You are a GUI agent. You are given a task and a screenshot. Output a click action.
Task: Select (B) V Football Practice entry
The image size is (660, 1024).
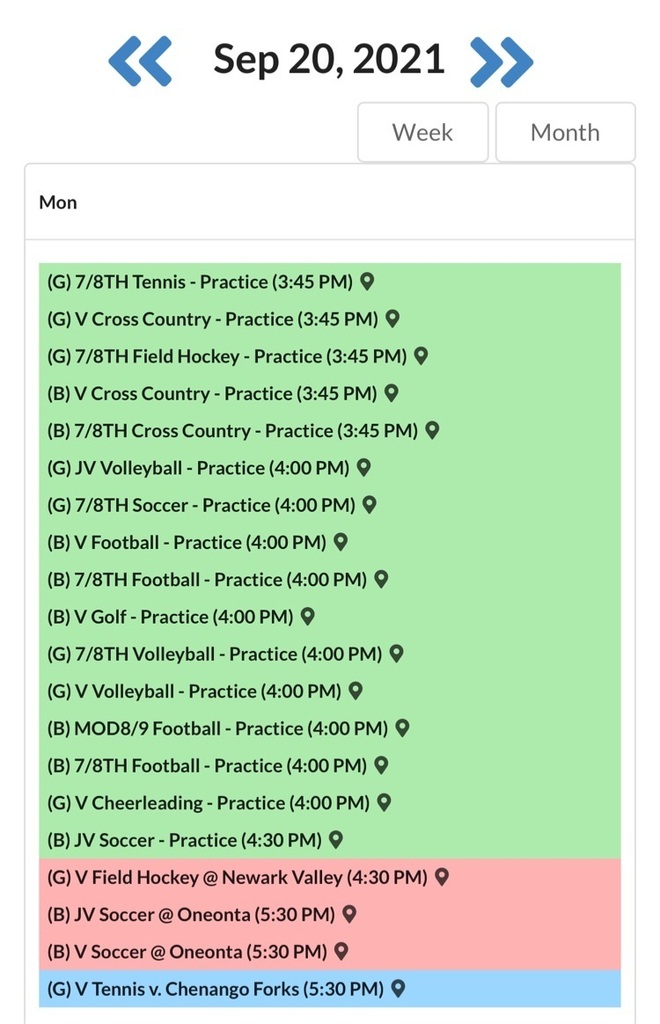click(x=186, y=543)
